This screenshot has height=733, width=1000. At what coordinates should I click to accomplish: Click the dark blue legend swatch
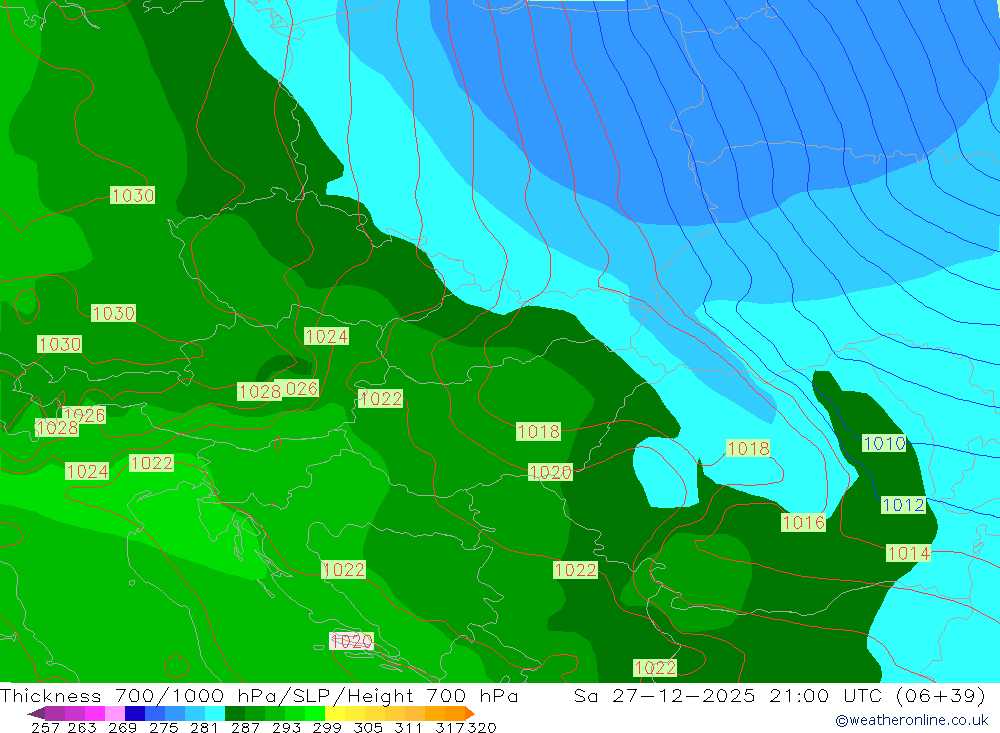click(x=135, y=713)
